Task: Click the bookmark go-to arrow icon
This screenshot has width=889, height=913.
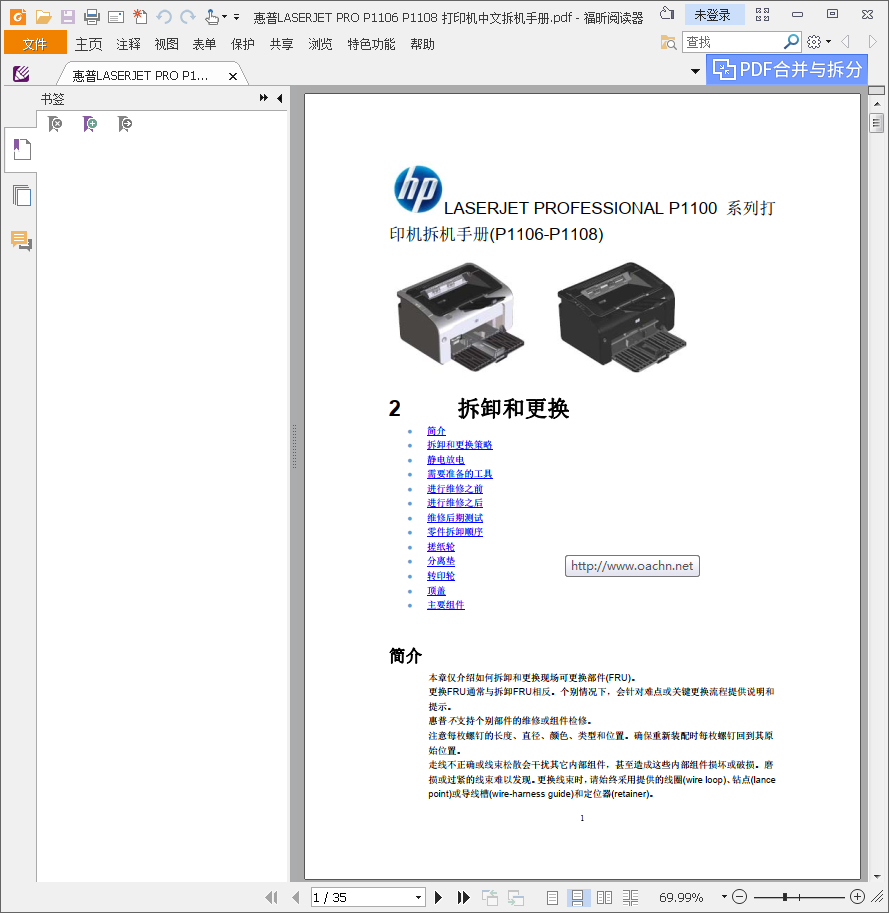Action: (x=125, y=123)
